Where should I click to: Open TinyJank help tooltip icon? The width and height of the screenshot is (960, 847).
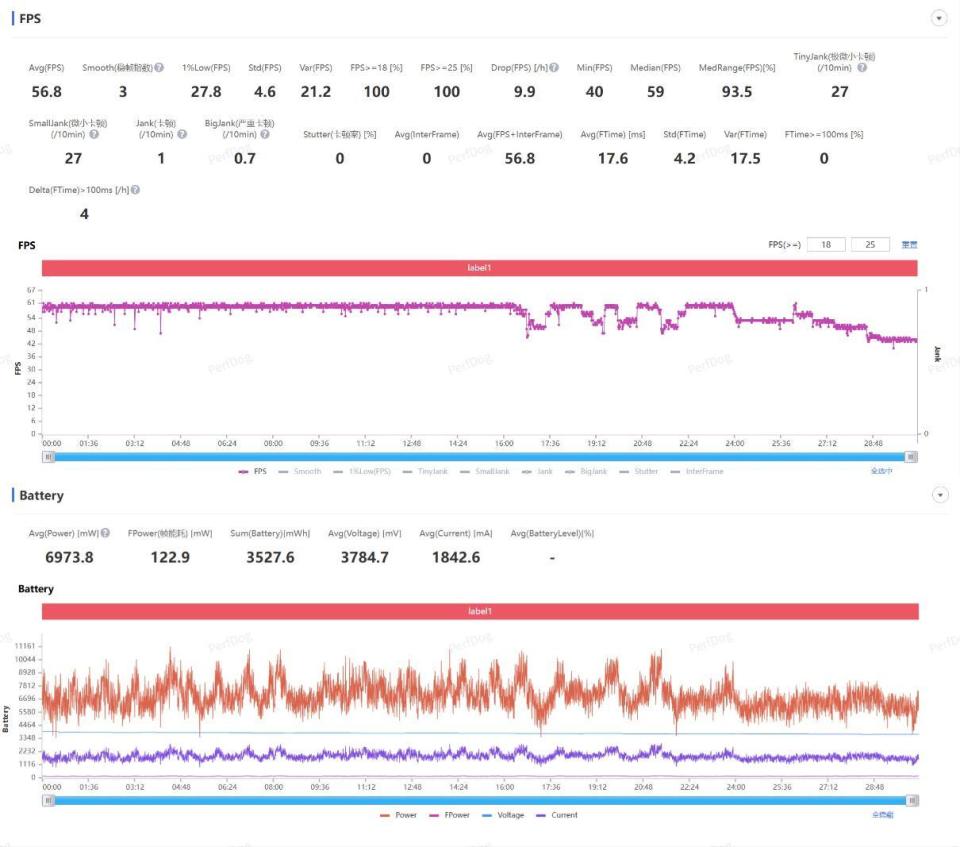point(862,68)
